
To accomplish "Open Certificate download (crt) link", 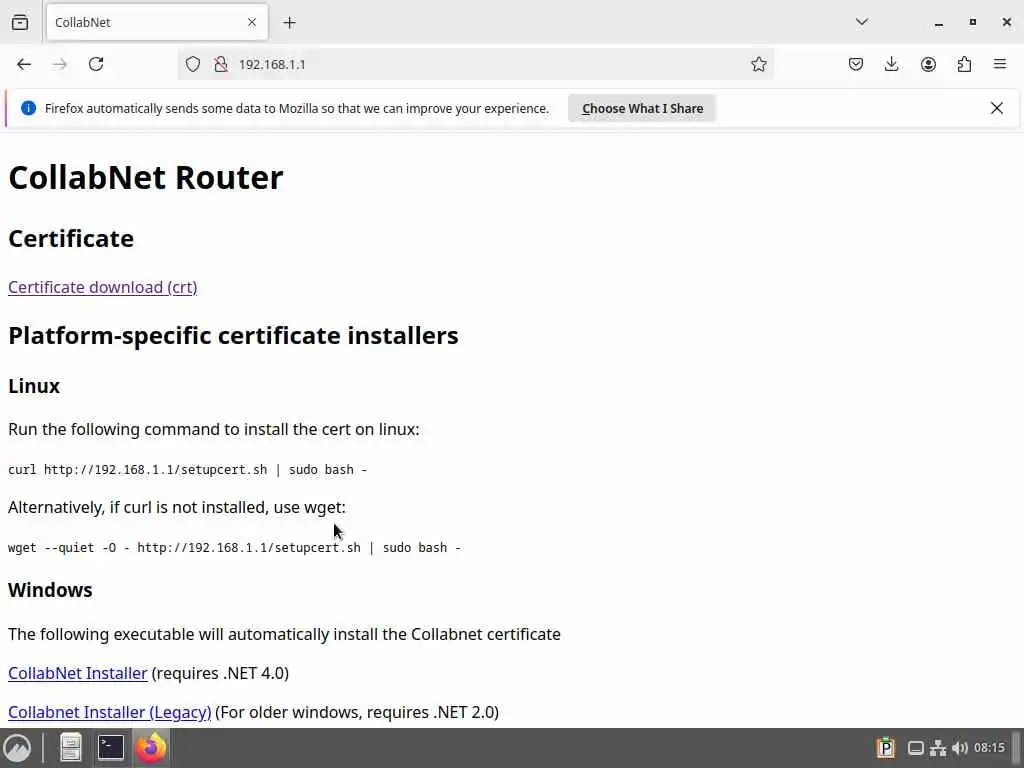I will (x=103, y=287).
